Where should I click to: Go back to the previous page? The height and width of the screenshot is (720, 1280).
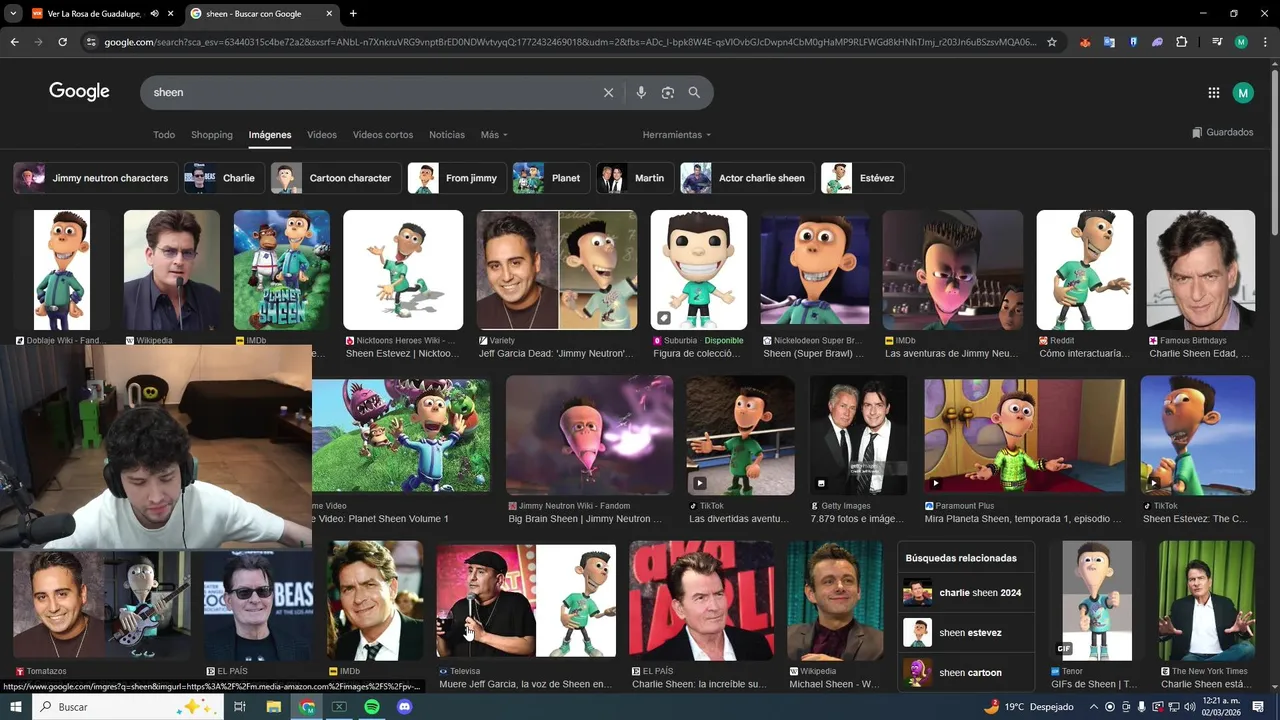[x=15, y=42]
